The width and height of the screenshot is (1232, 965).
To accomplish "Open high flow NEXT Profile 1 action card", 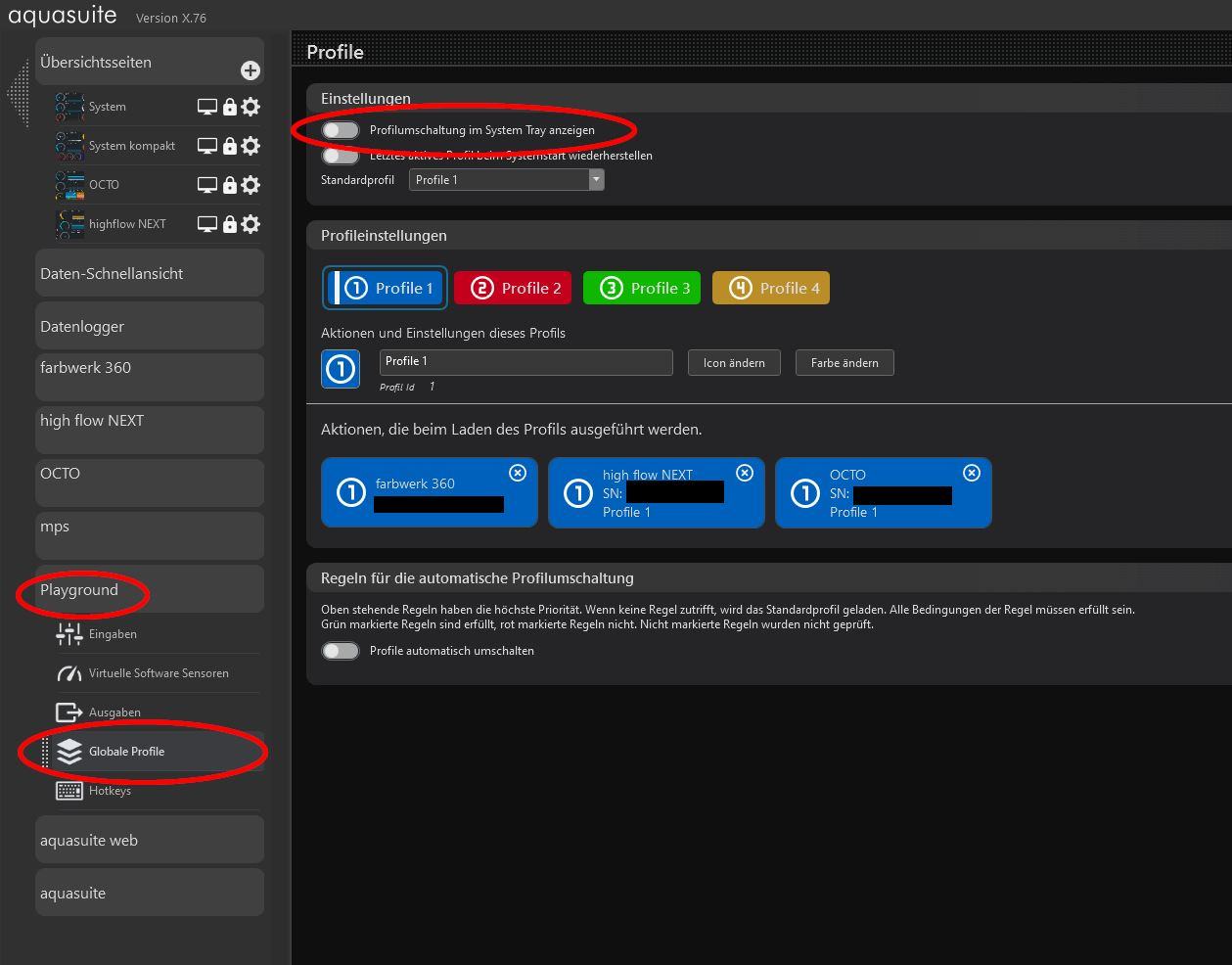I will [657, 492].
